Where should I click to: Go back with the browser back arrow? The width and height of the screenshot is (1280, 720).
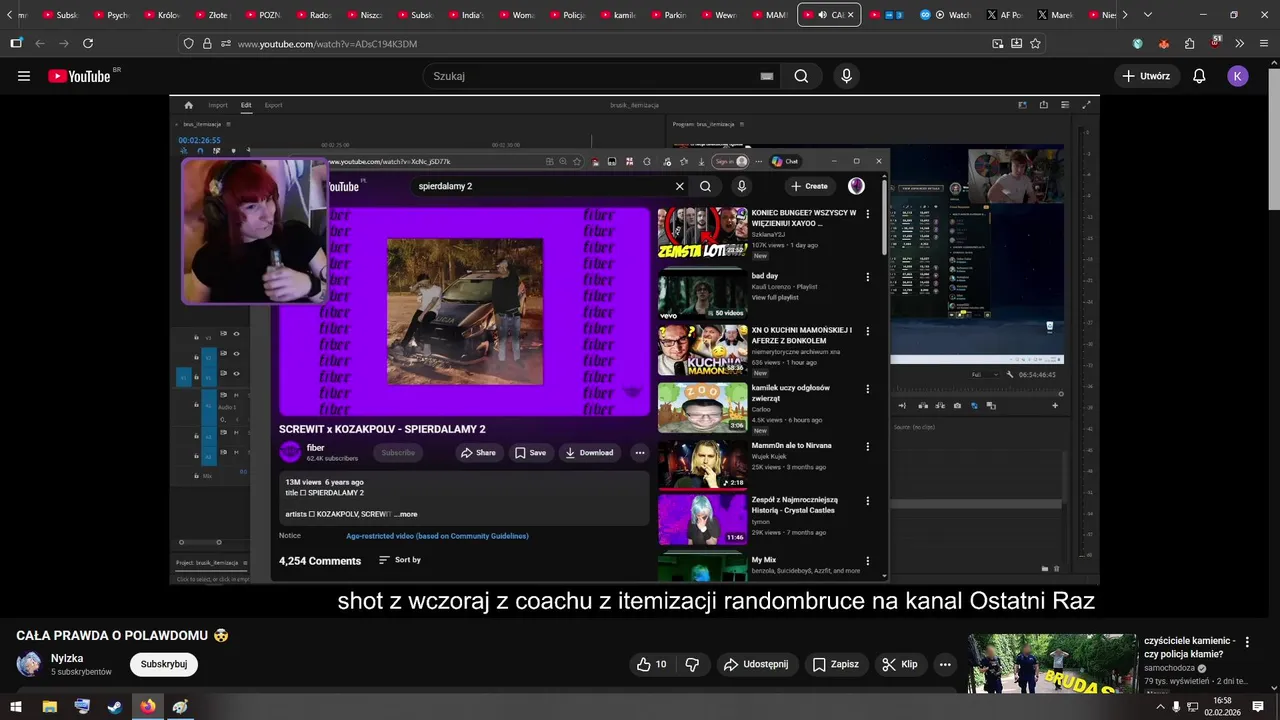(40, 44)
